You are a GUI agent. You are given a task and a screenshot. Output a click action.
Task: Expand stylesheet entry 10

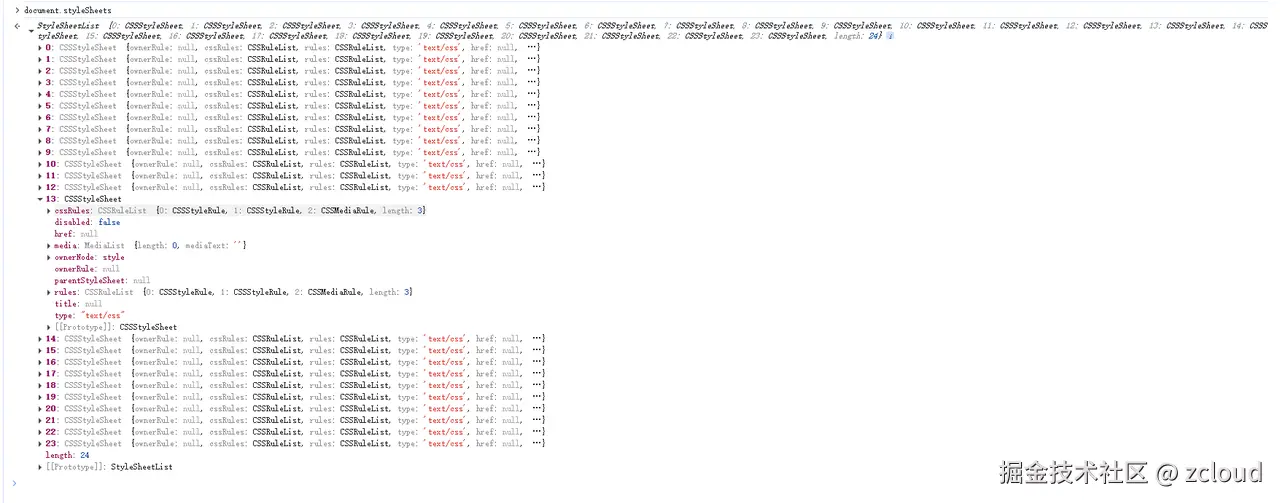[41, 164]
